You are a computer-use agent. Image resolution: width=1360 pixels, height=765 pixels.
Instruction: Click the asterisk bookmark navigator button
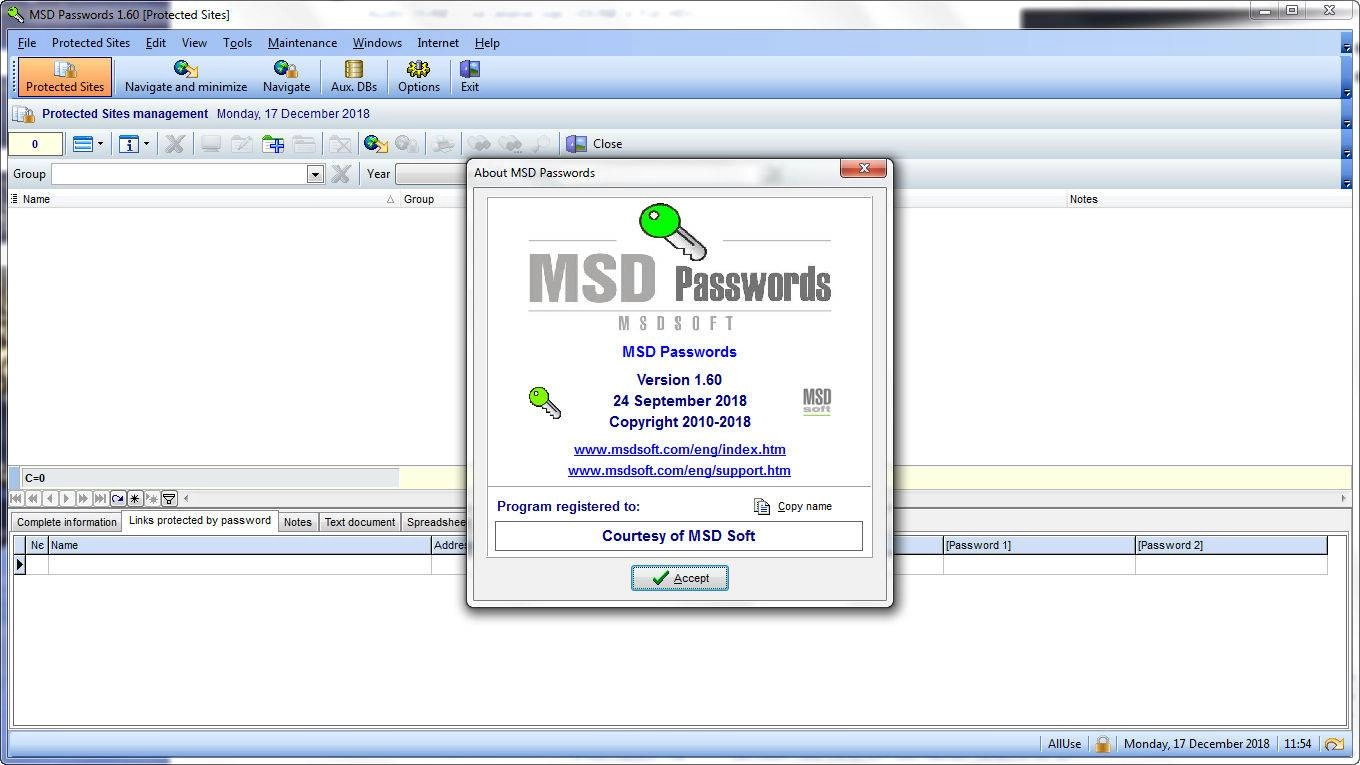(x=135, y=498)
